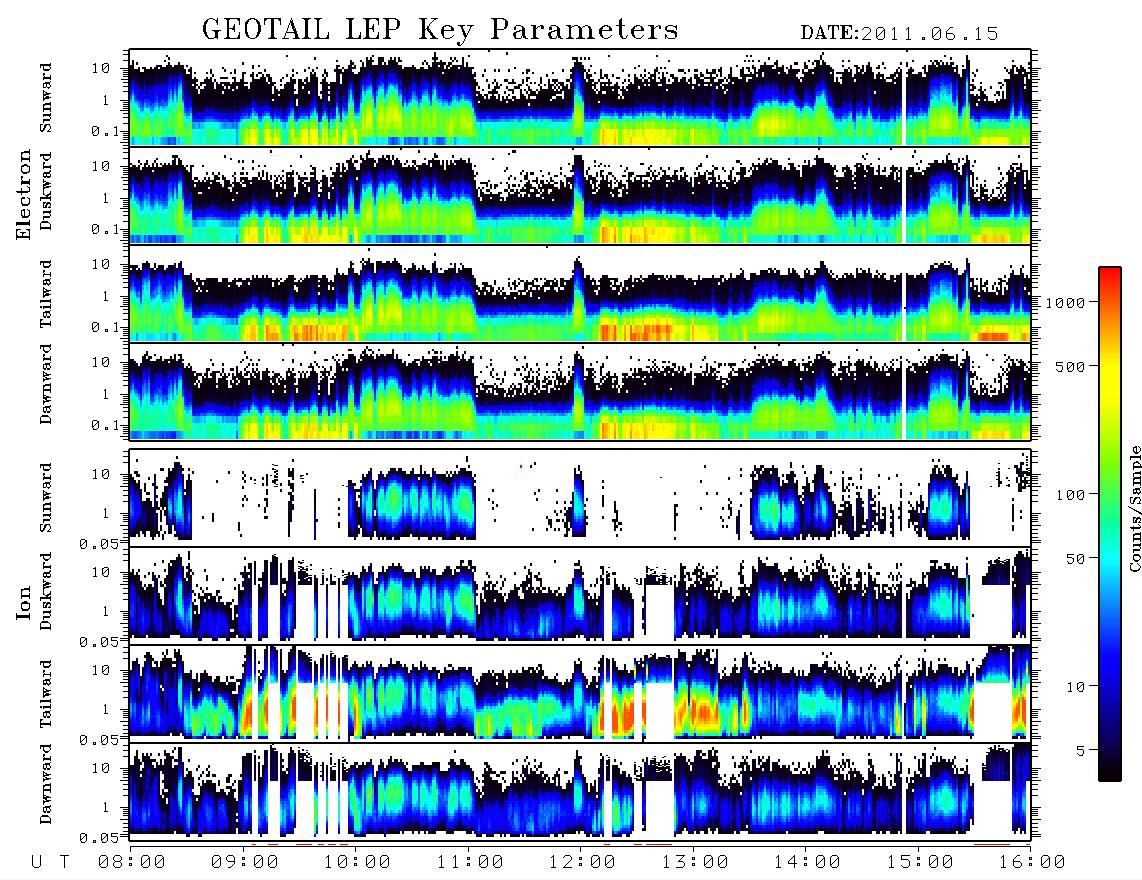
Task: Select the date label 'DATE:2011.06.15'
Action: [x=899, y=33]
